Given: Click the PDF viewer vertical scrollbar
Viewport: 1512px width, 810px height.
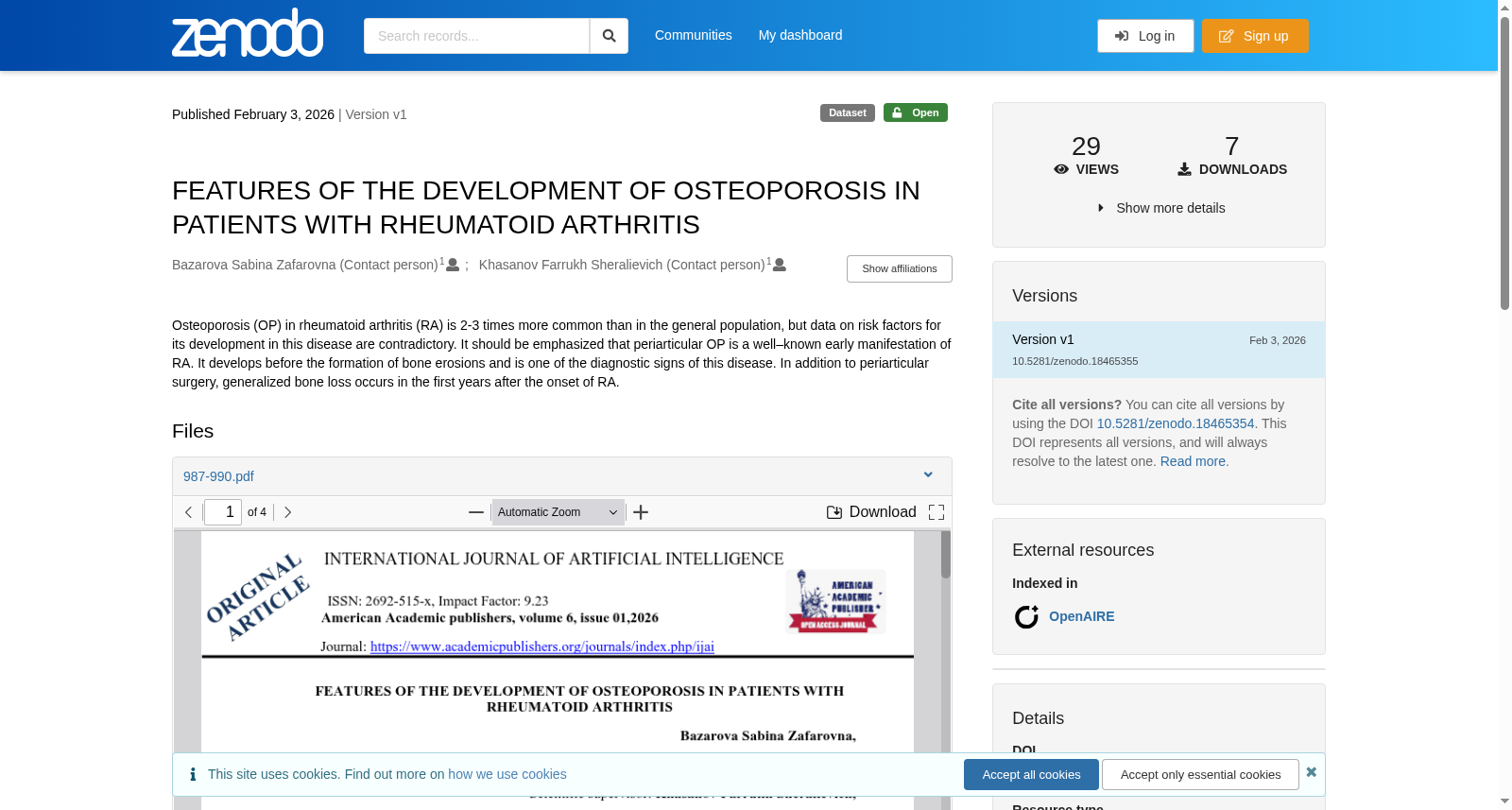Looking at the screenshot, I should coord(946,662).
